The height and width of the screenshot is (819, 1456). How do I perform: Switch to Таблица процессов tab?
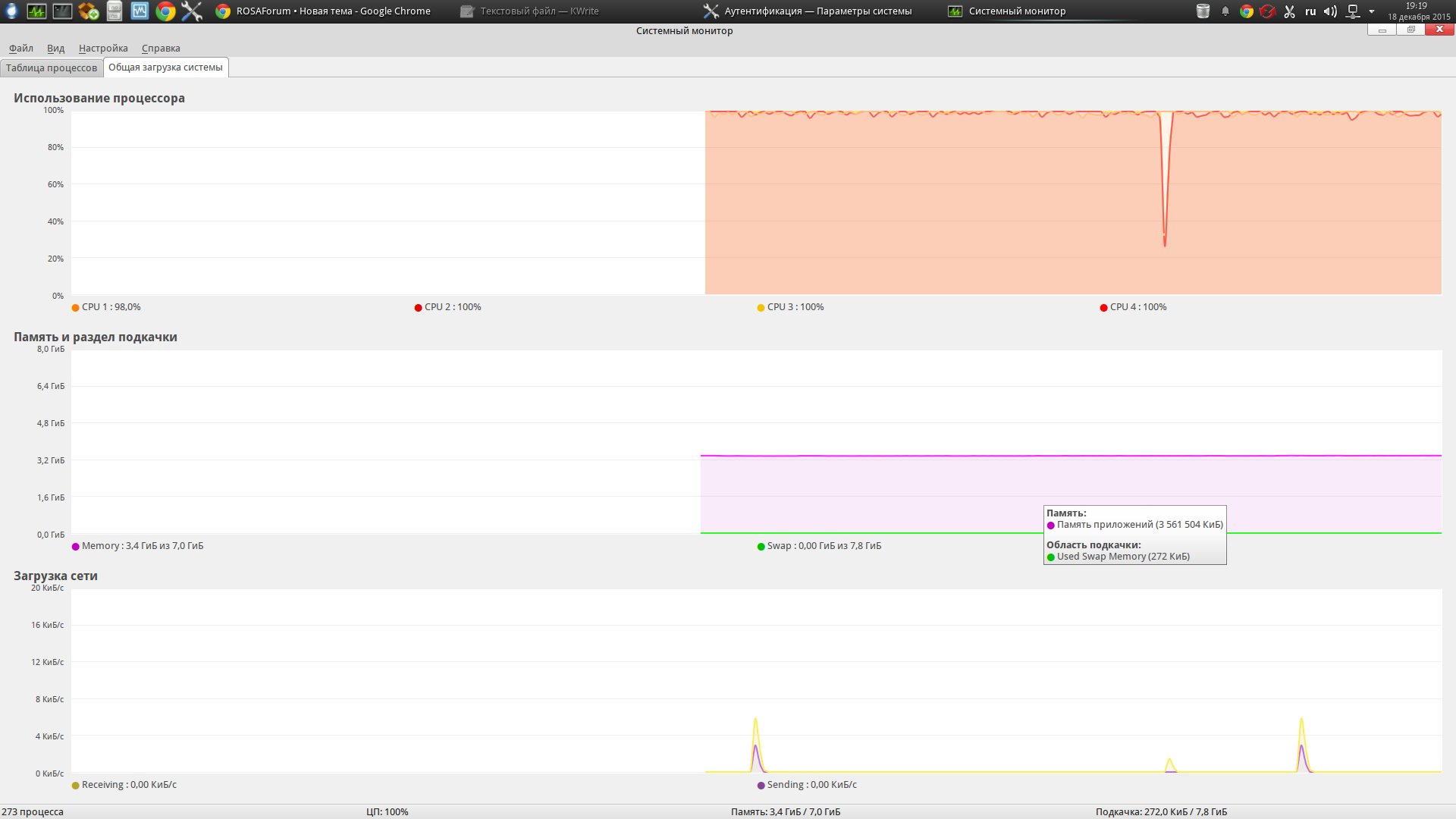click(x=52, y=67)
